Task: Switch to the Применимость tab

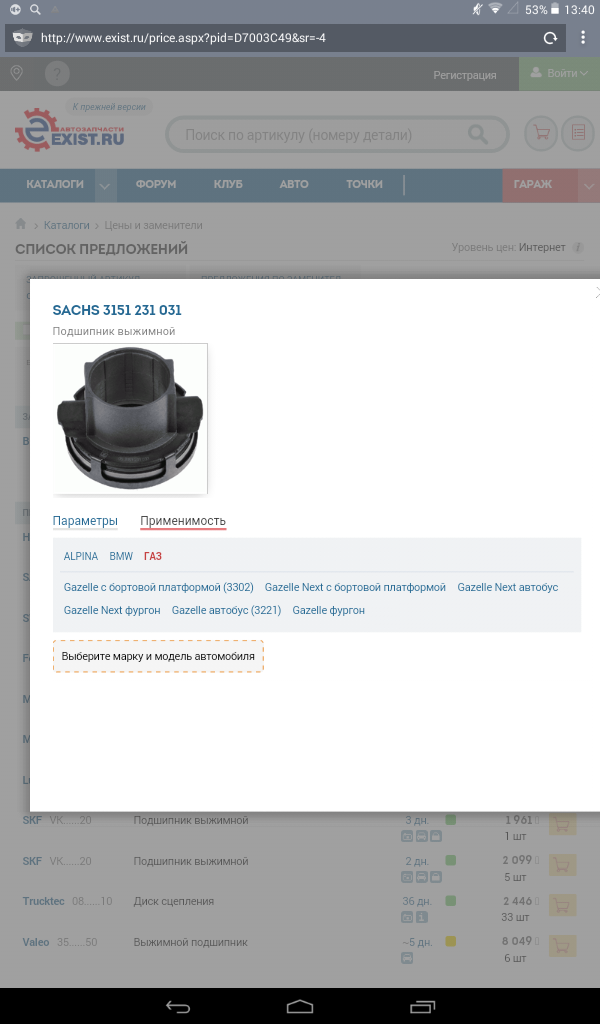Action: point(183,521)
